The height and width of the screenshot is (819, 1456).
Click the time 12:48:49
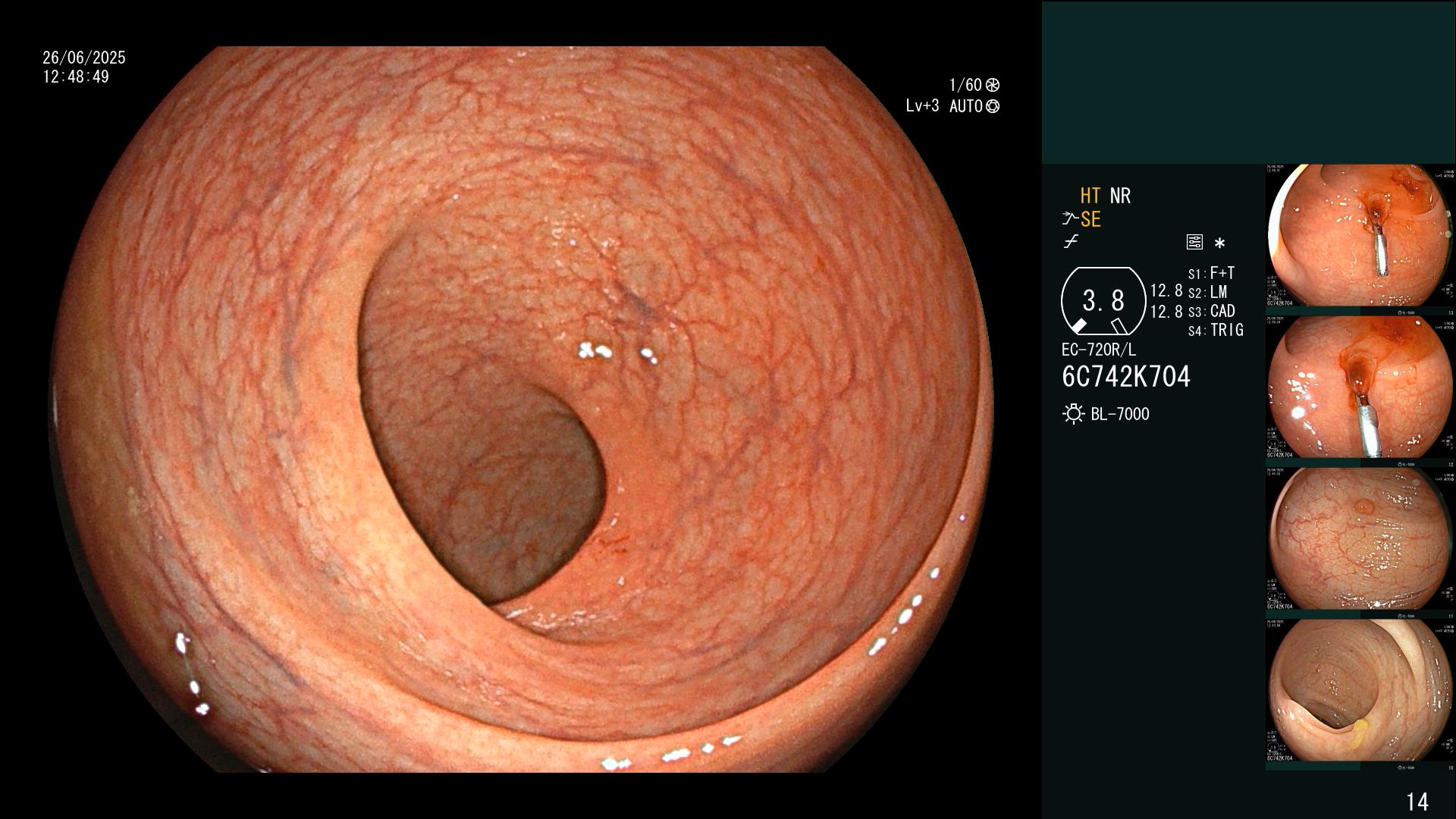(x=76, y=77)
